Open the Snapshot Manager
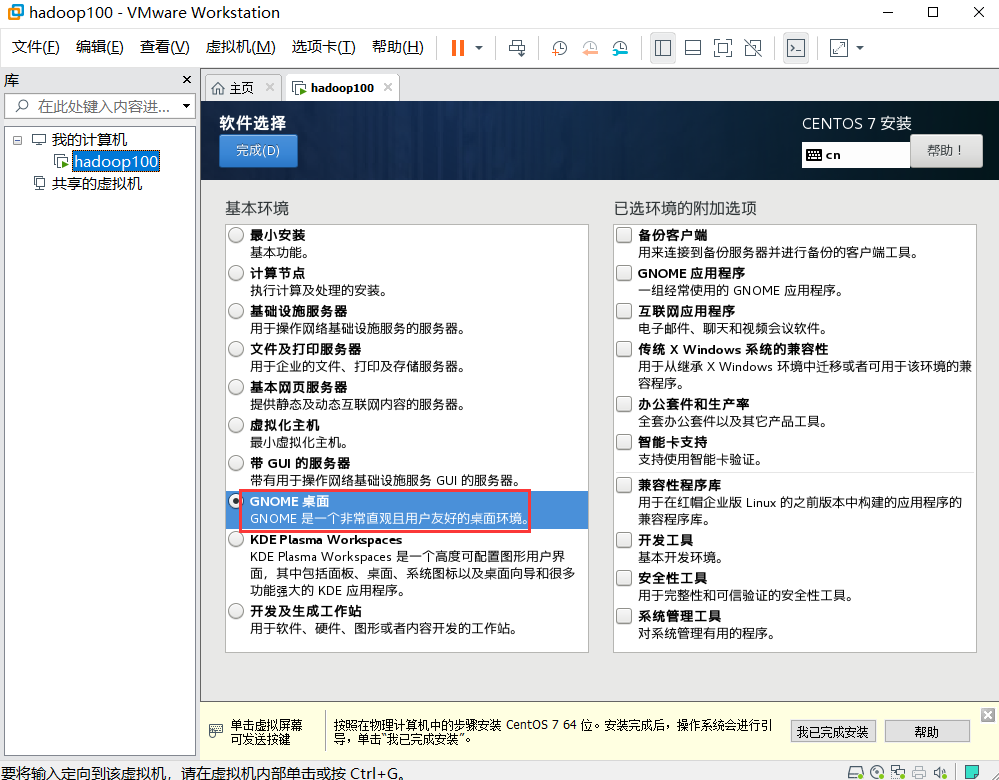This screenshot has width=999, height=780. [618, 47]
